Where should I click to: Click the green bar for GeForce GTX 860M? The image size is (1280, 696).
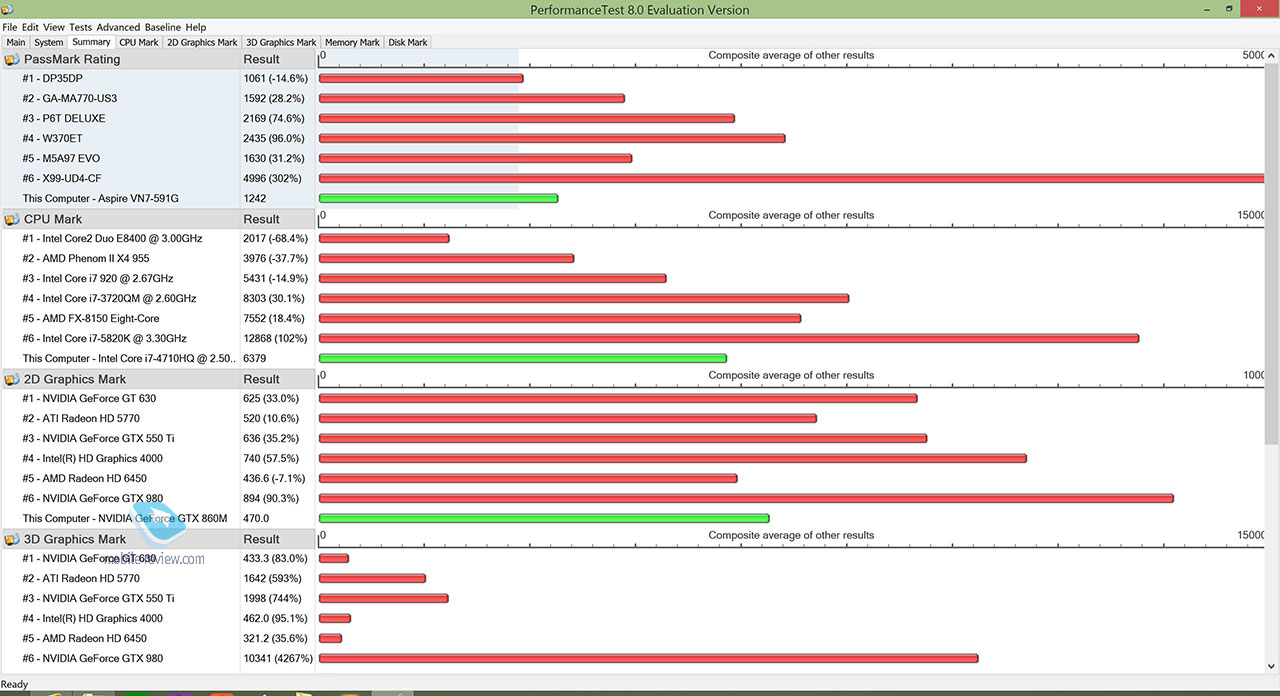point(544,518)
